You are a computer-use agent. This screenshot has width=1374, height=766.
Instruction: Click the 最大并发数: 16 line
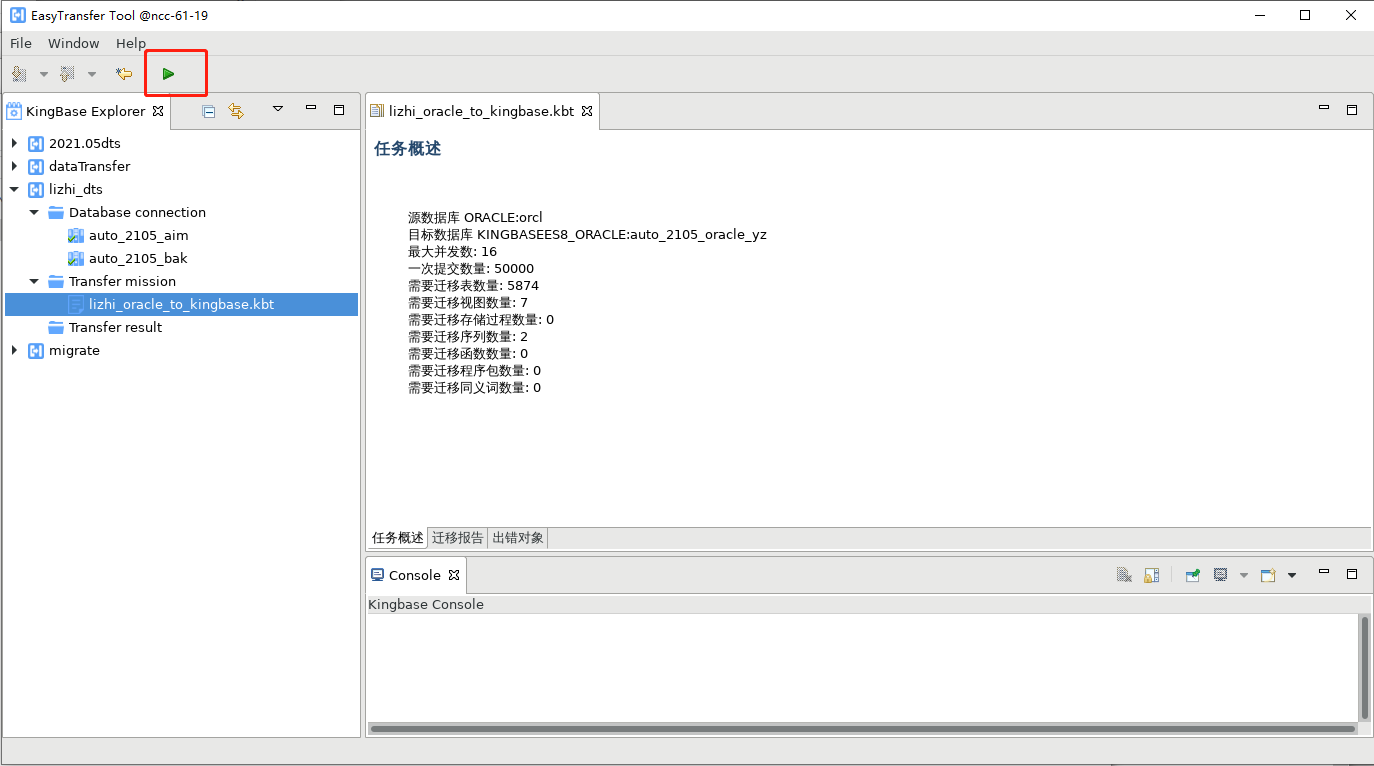pos(452,251)
